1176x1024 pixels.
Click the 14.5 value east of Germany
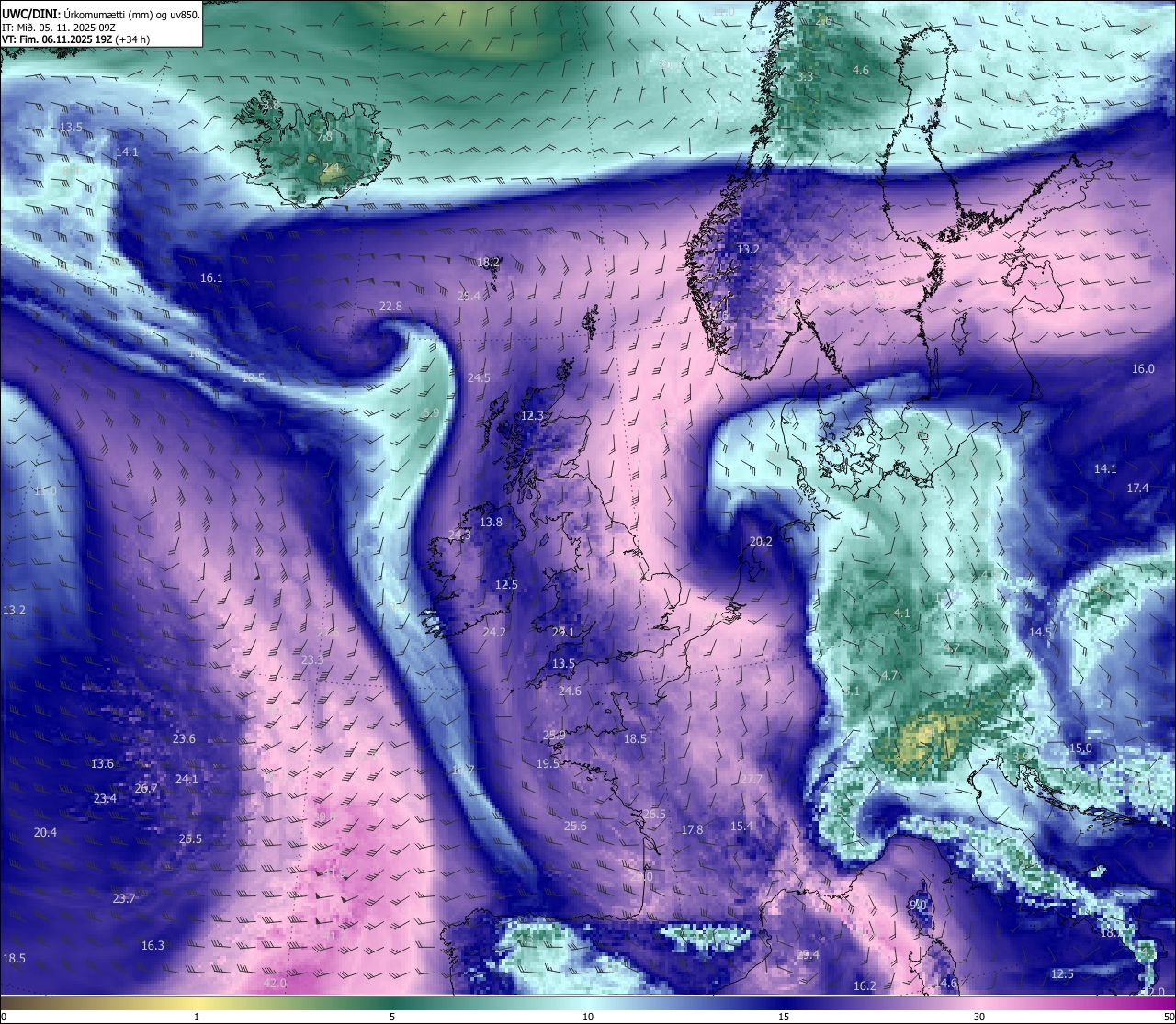click(1040, 632)
